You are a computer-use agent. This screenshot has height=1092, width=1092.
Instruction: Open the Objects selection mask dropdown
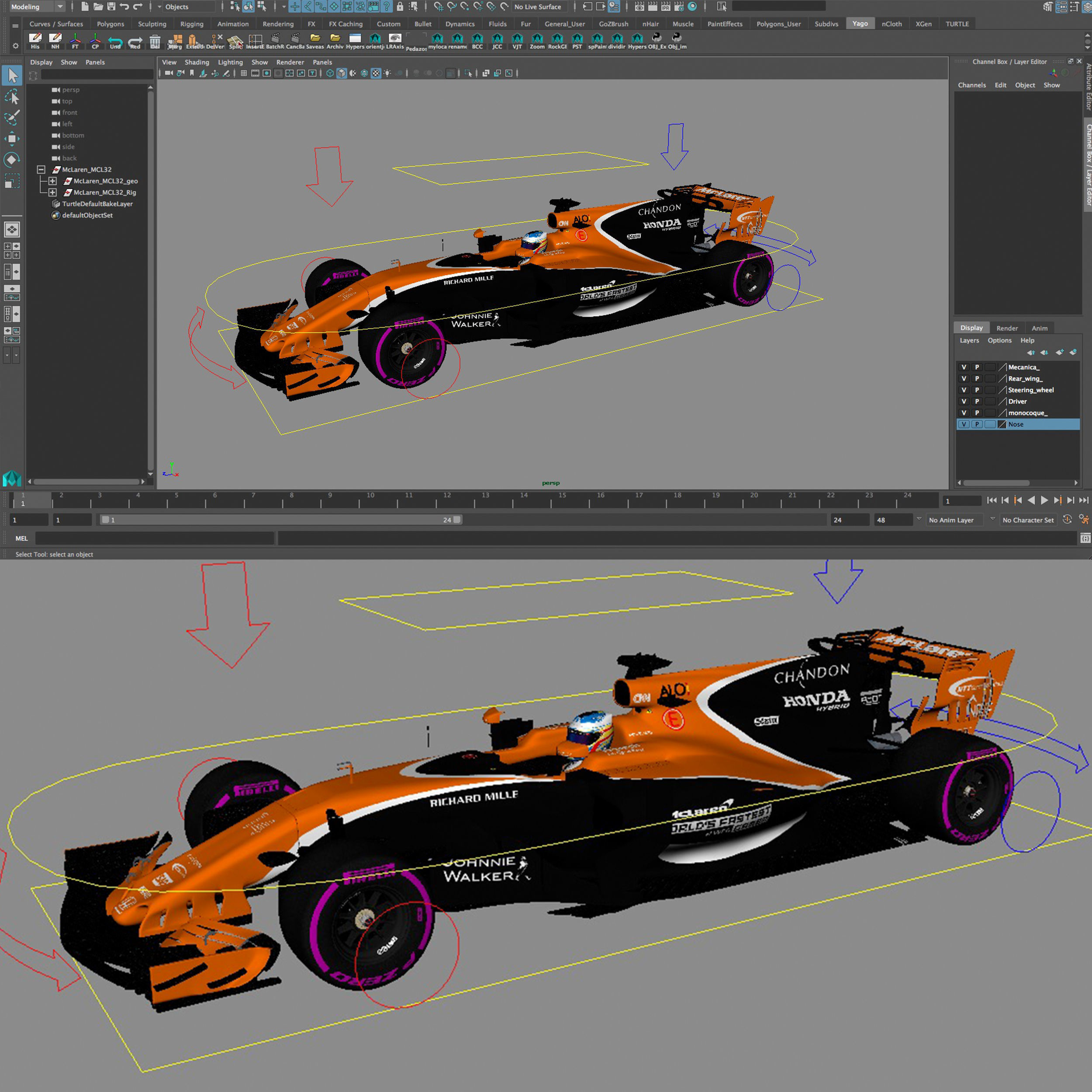pos(188,7)
